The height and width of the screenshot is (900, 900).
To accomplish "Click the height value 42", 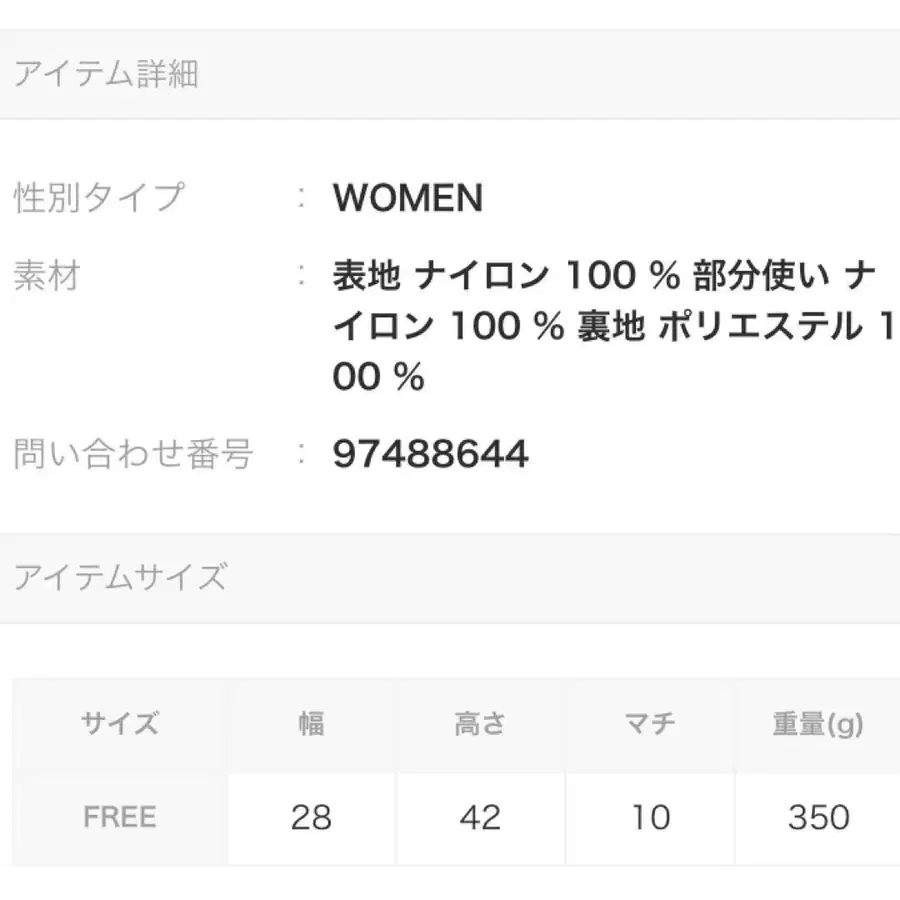I will point(480,817).
